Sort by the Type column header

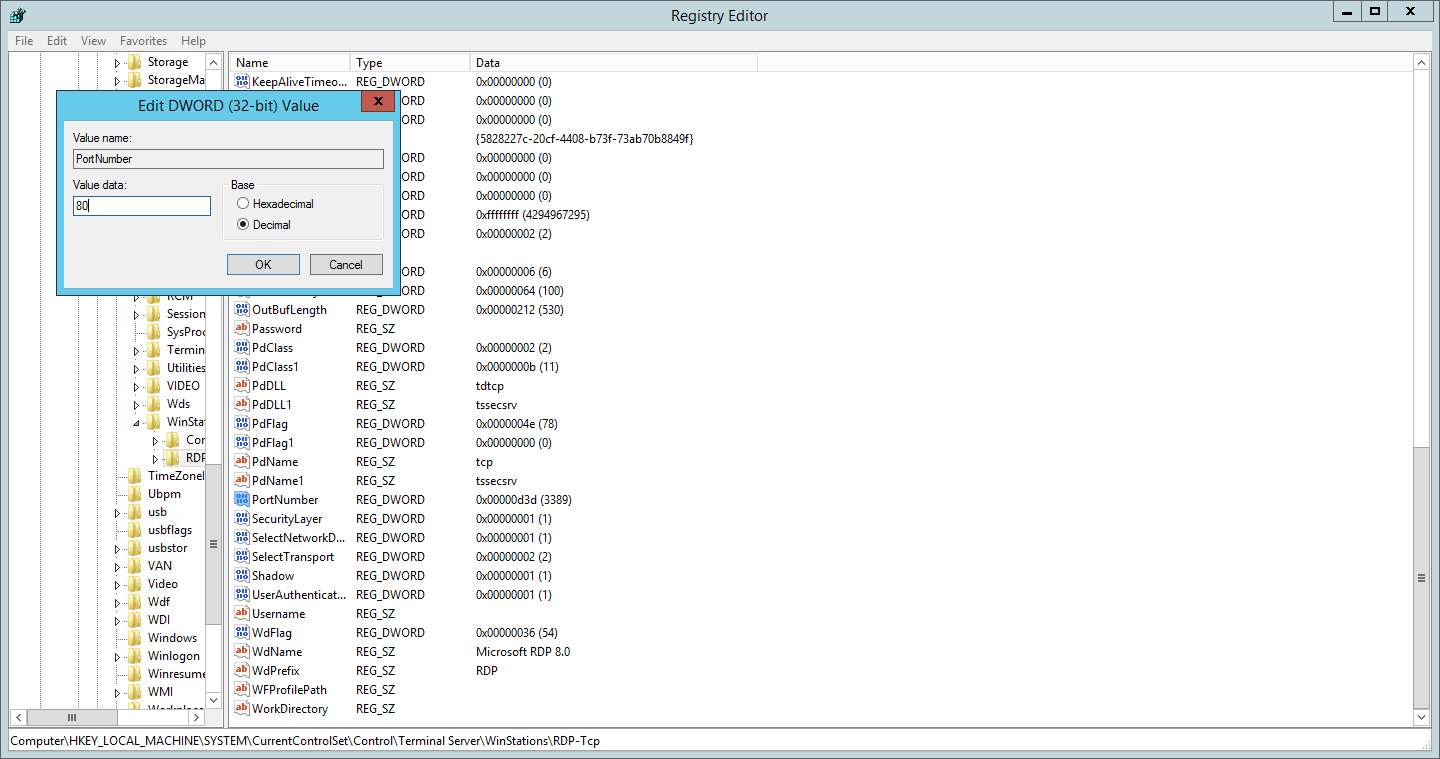click(x=410, y=63)
